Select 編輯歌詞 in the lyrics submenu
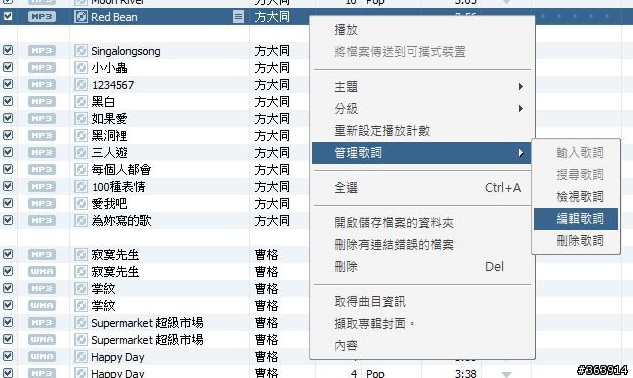Viewport: 633px width, 378px height. coord(576,218)
